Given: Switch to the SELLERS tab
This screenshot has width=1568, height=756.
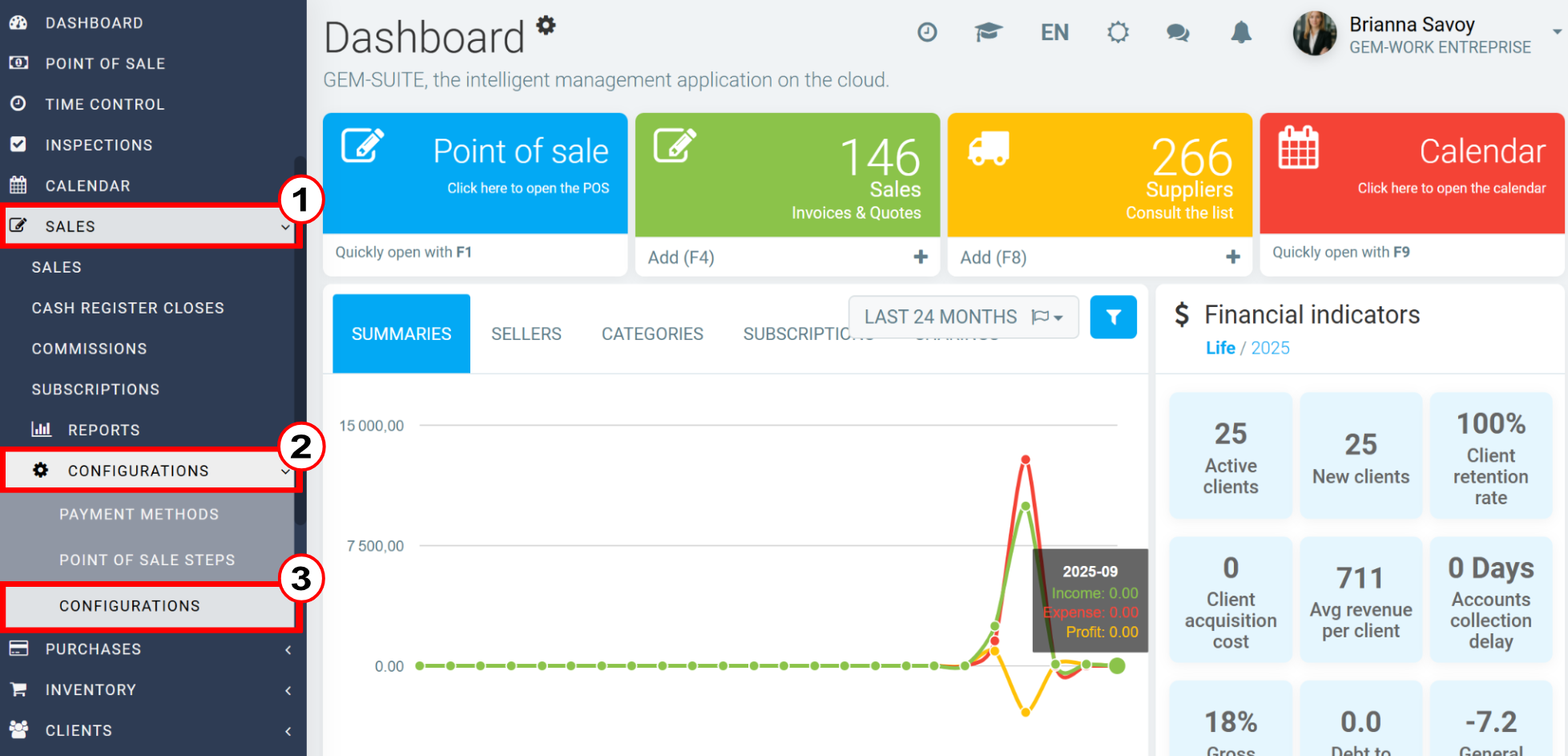Looking at the screenshot, I should [x=526, y=334].
